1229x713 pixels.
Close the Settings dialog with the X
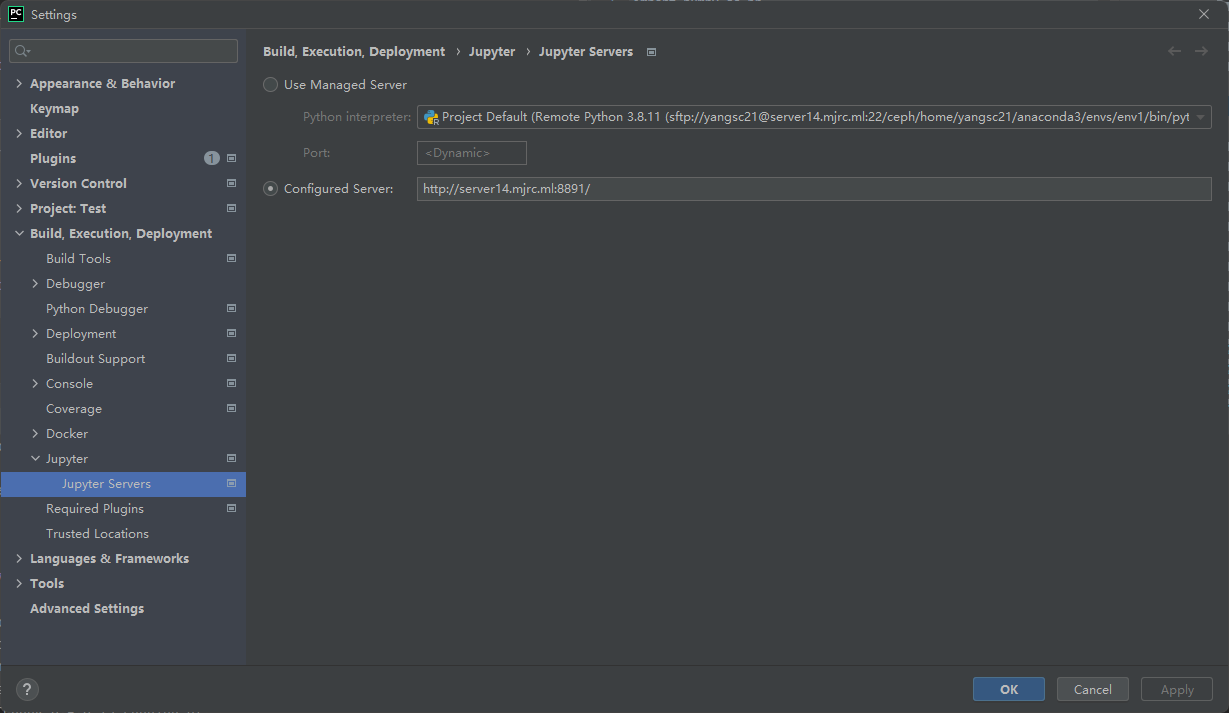pos(1204,14)
